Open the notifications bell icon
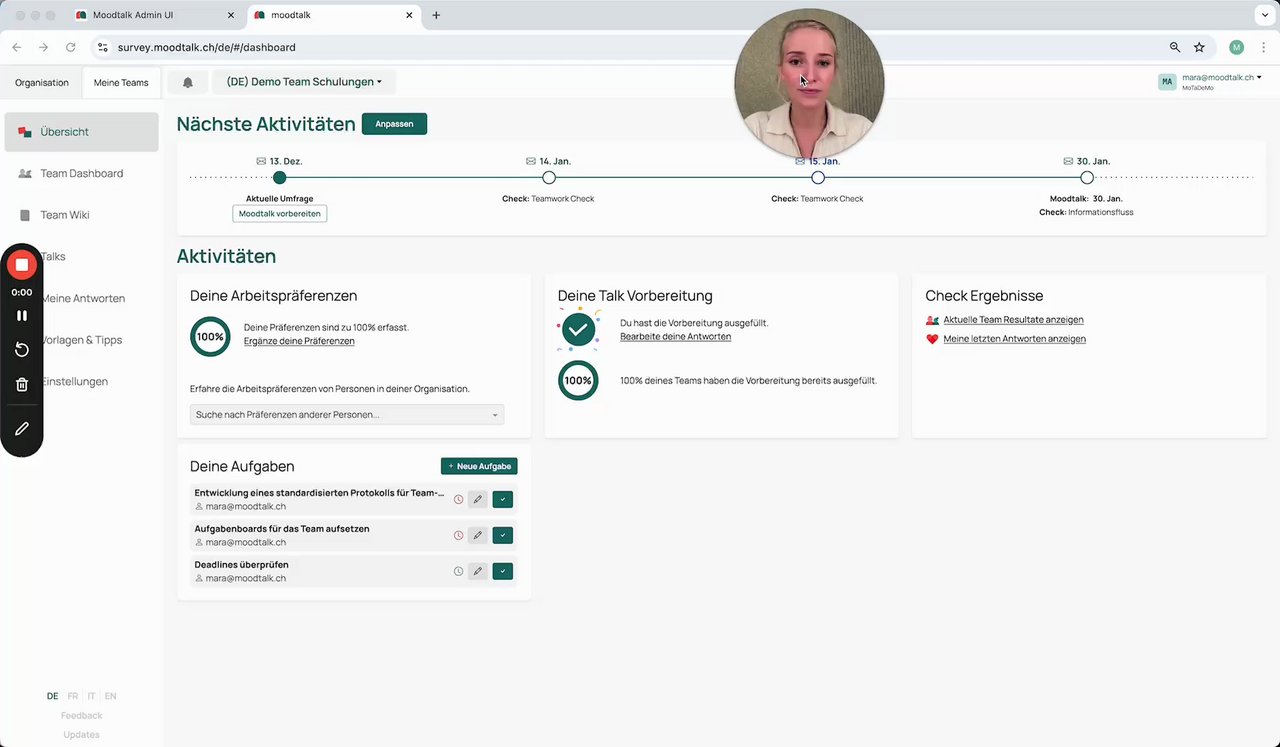The height and width of the screenshot is (747, 1280). click(187, 82)
